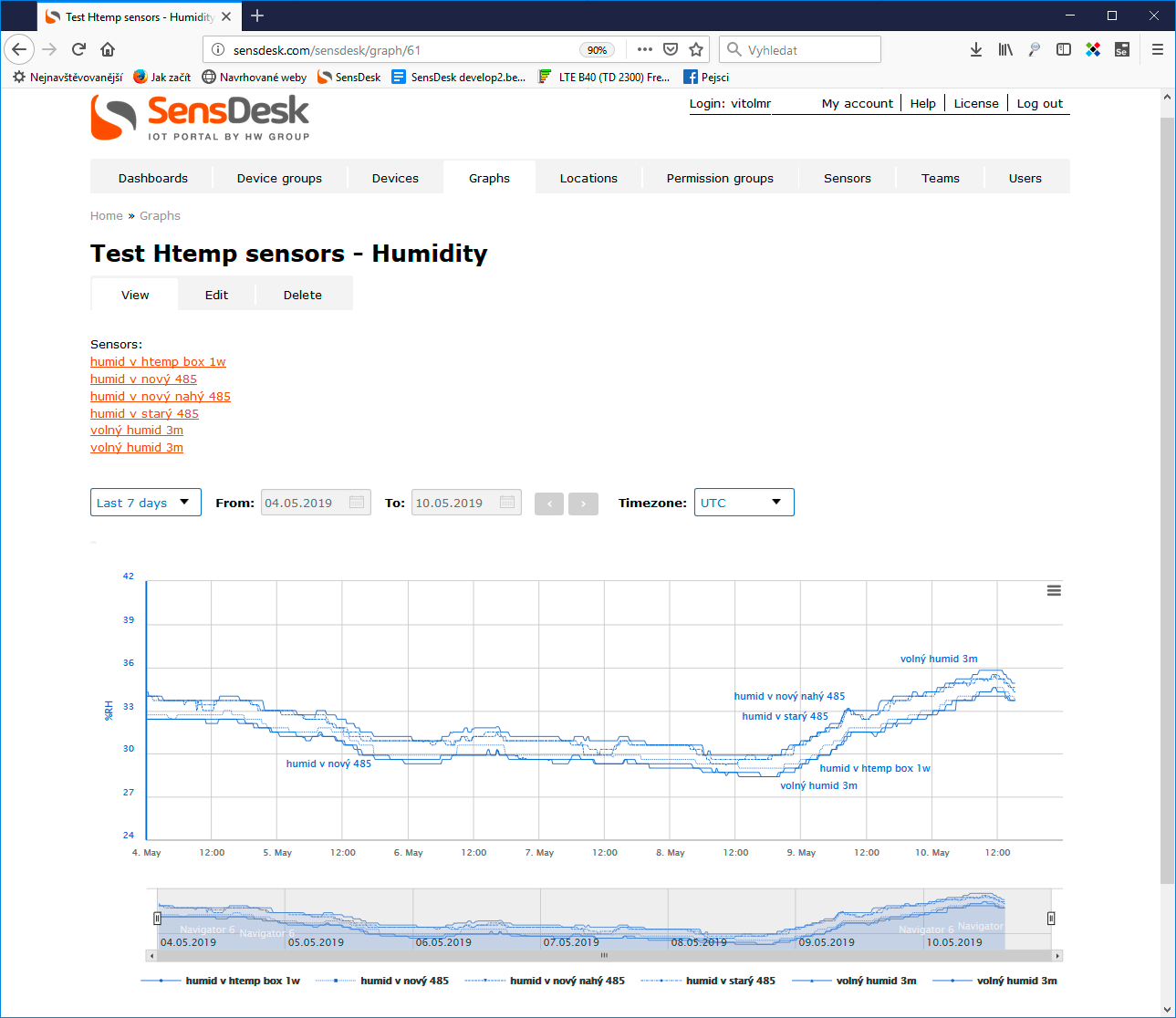Open chart context menu icon
1176x1018 pixels.
click(1054, 591)
